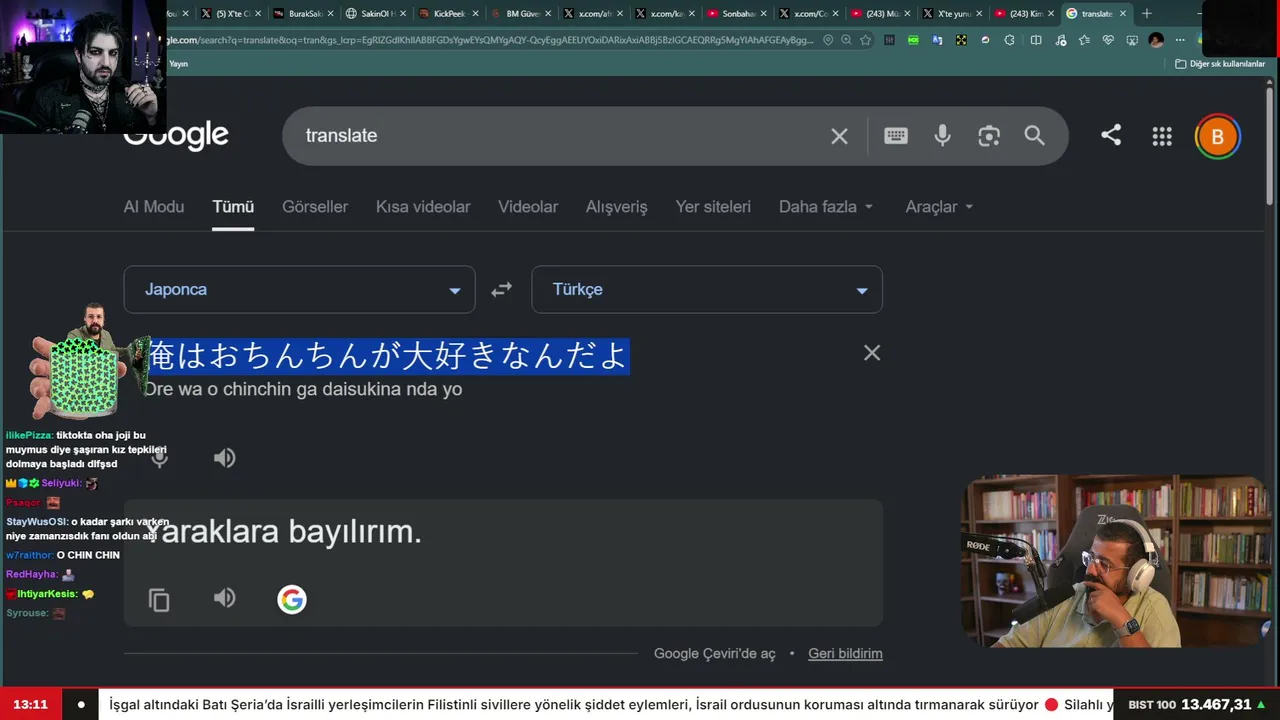Open the location permission icon in address bar
This screenshot has width=1280, height=720.
tap(828, 40)
